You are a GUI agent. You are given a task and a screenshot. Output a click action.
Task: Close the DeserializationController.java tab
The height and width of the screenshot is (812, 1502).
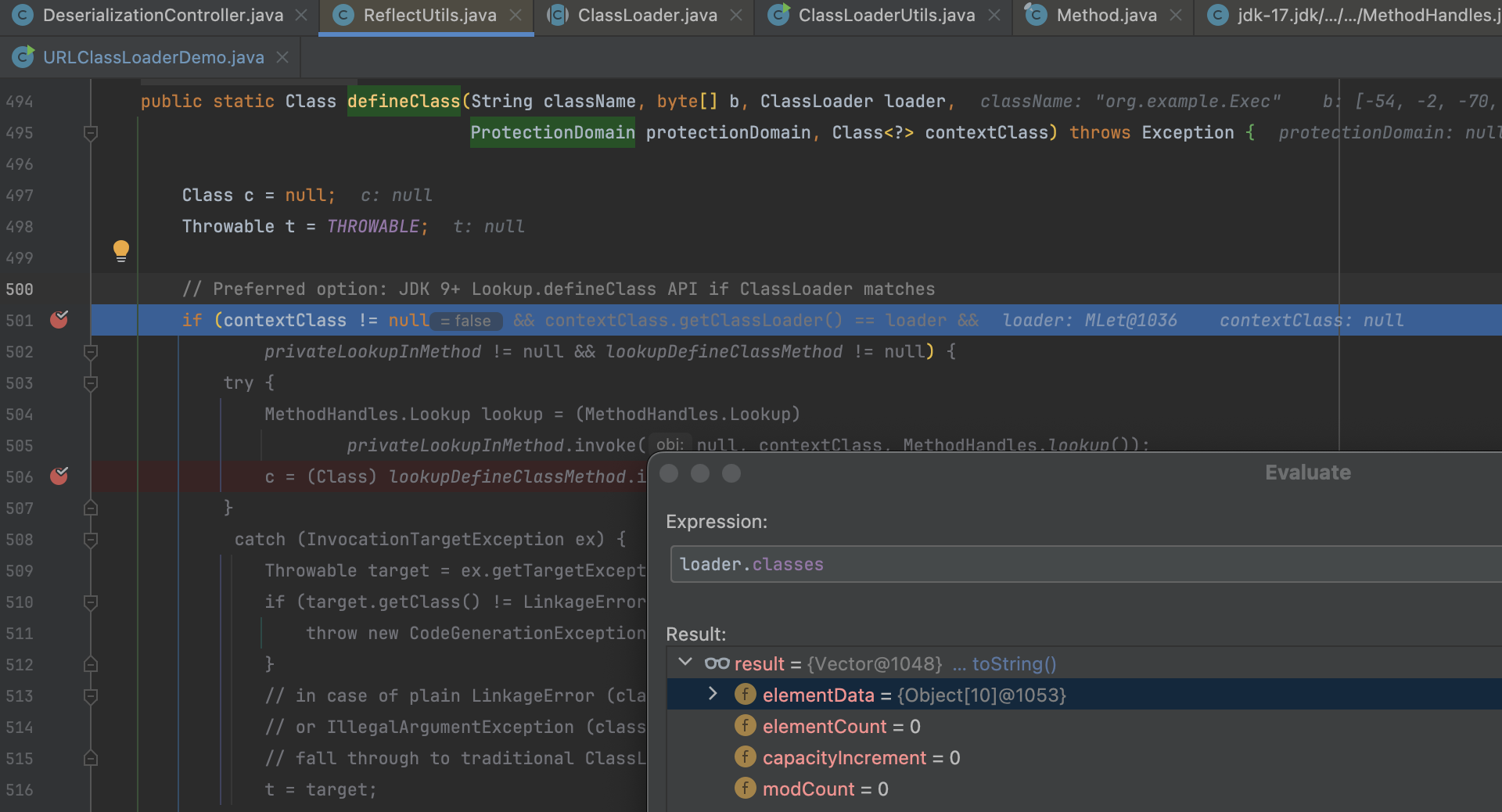click(301, 16)
